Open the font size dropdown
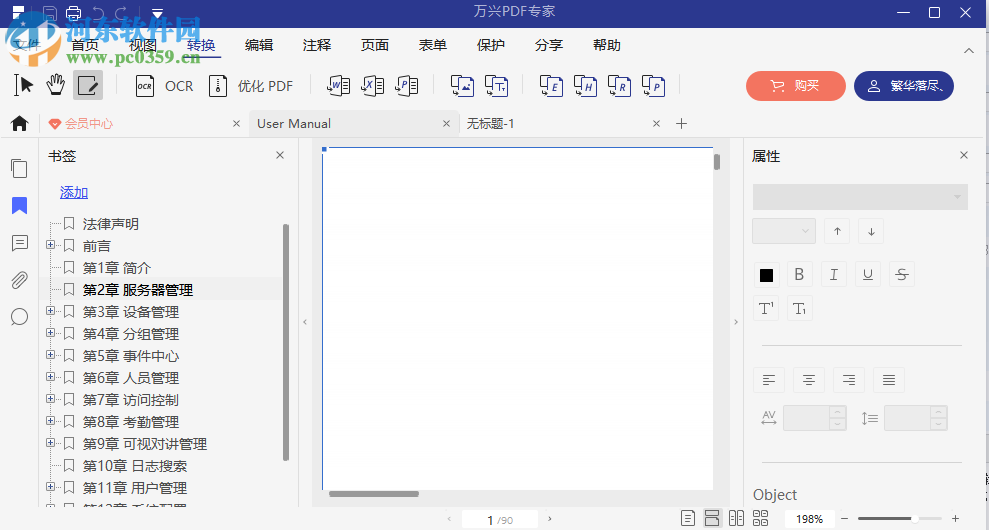The height and width of the screenshot is (530, 989). [x=784, y=231]
